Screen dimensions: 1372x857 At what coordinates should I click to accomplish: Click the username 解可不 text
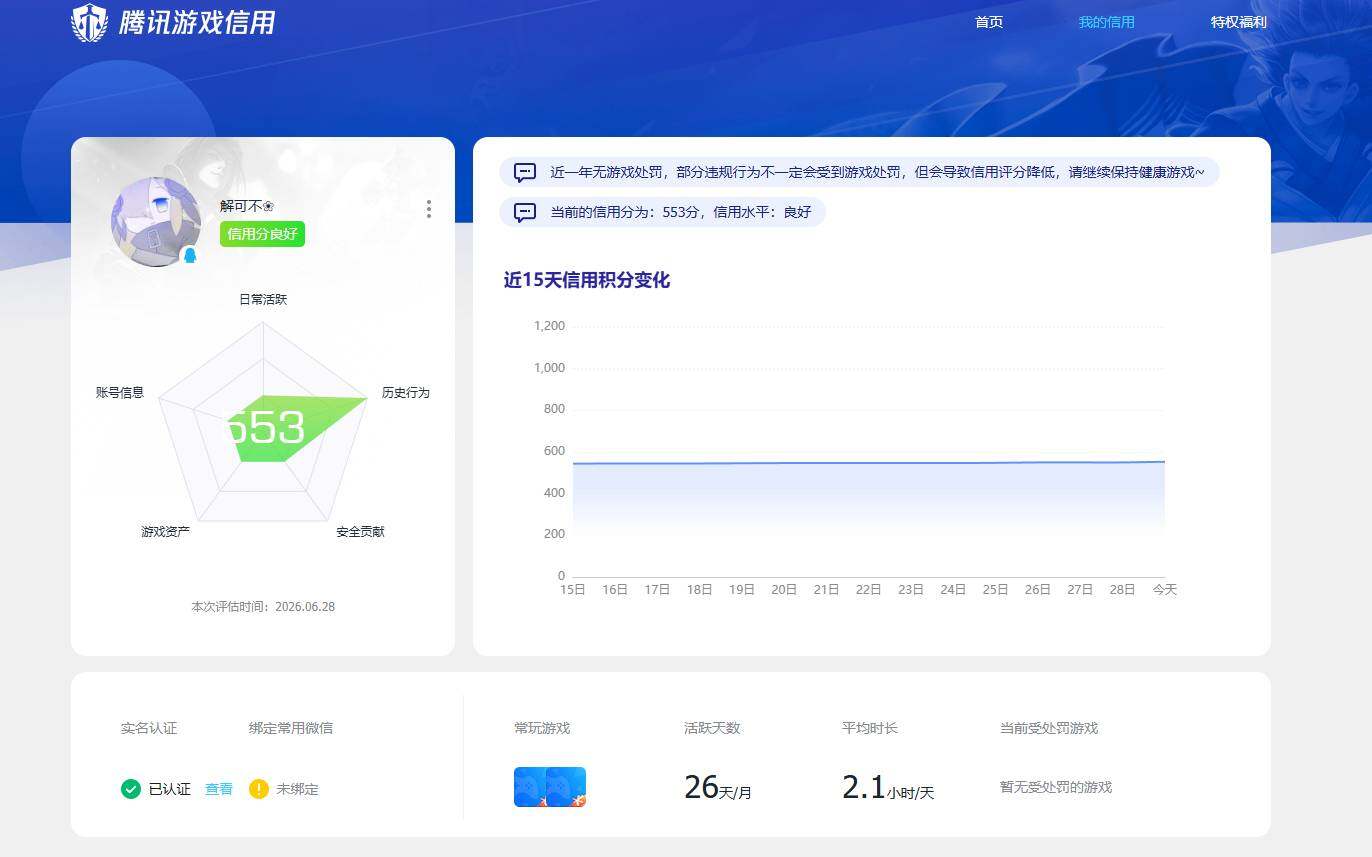[x=247, y=206]
